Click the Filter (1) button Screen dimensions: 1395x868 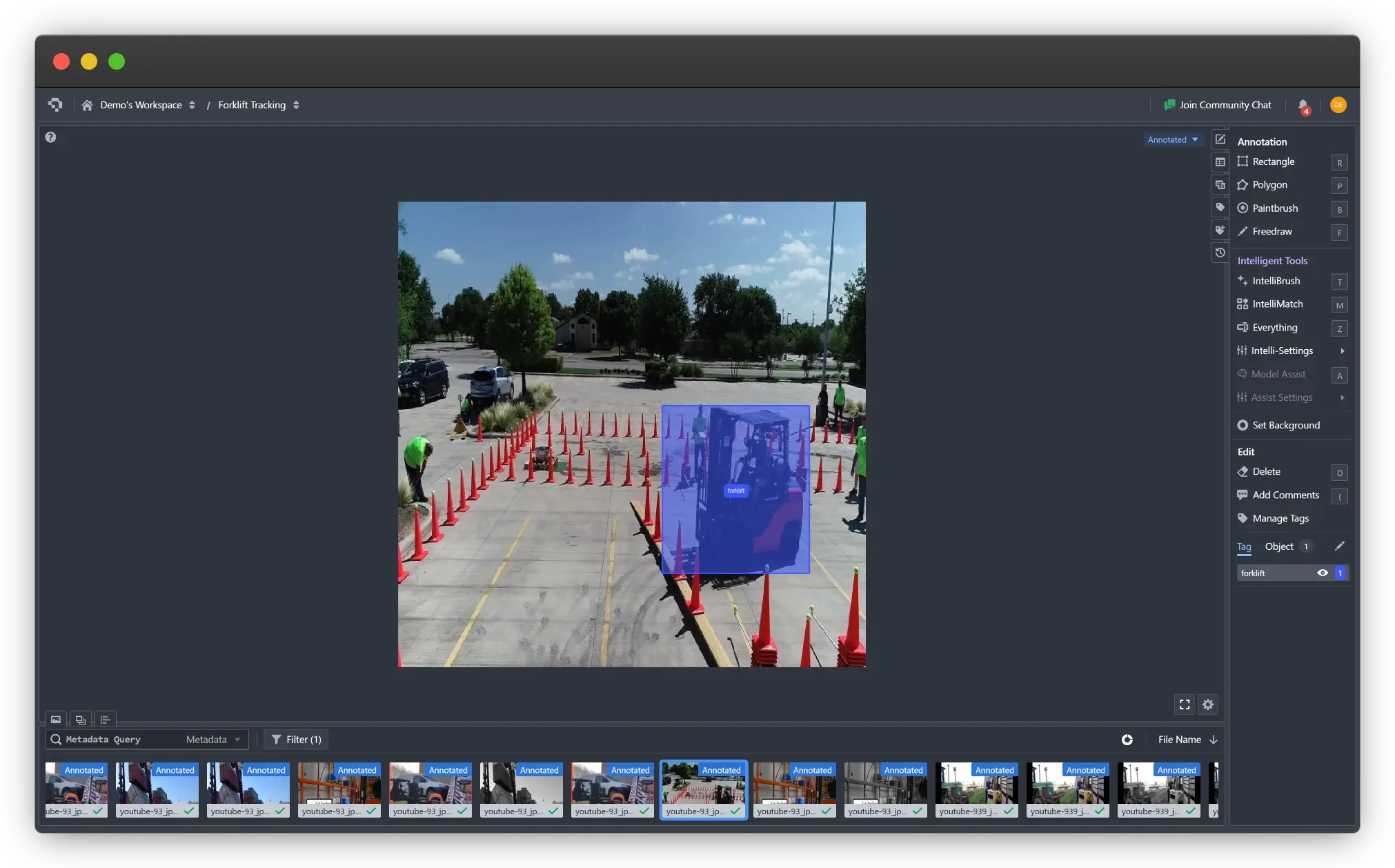tap(296, 740)
